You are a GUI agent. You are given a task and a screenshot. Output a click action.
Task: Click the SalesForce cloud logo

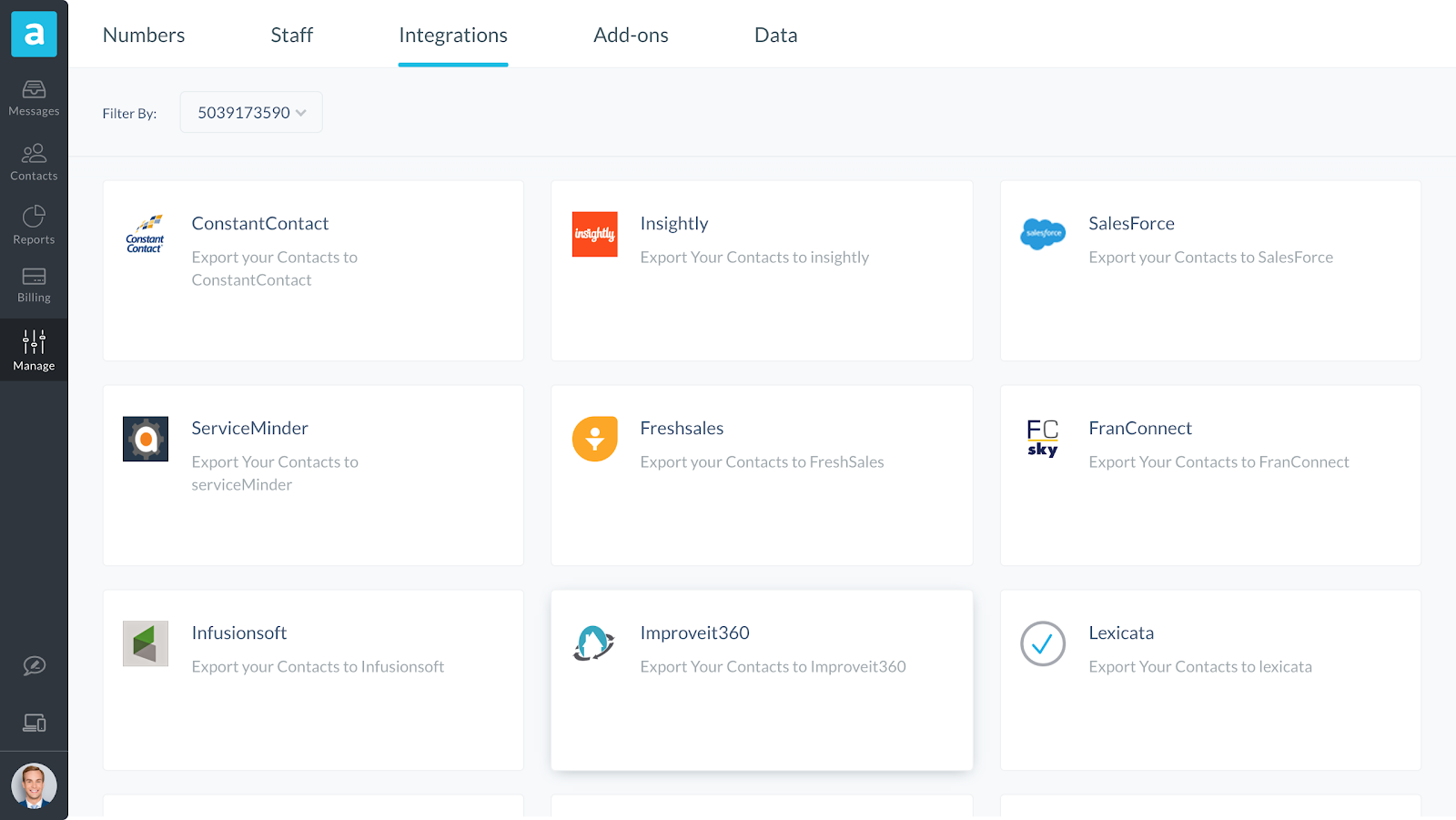point(1043,234)
